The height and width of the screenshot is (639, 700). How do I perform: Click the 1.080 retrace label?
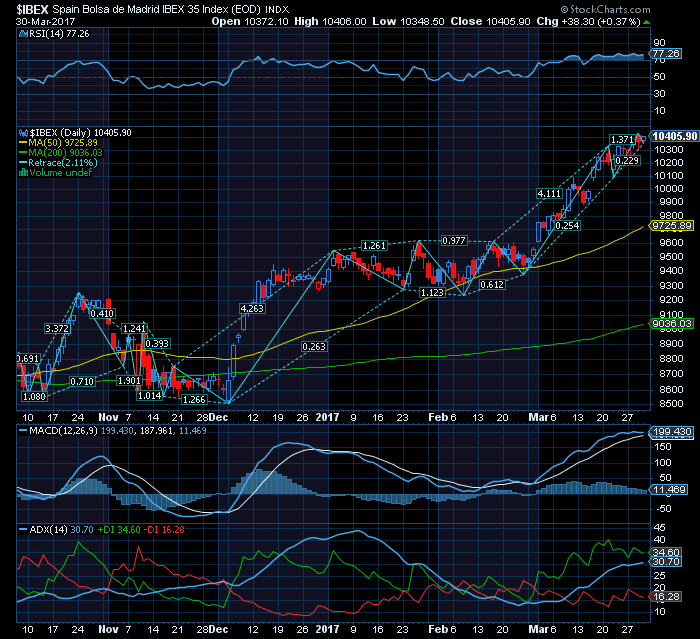34,397
